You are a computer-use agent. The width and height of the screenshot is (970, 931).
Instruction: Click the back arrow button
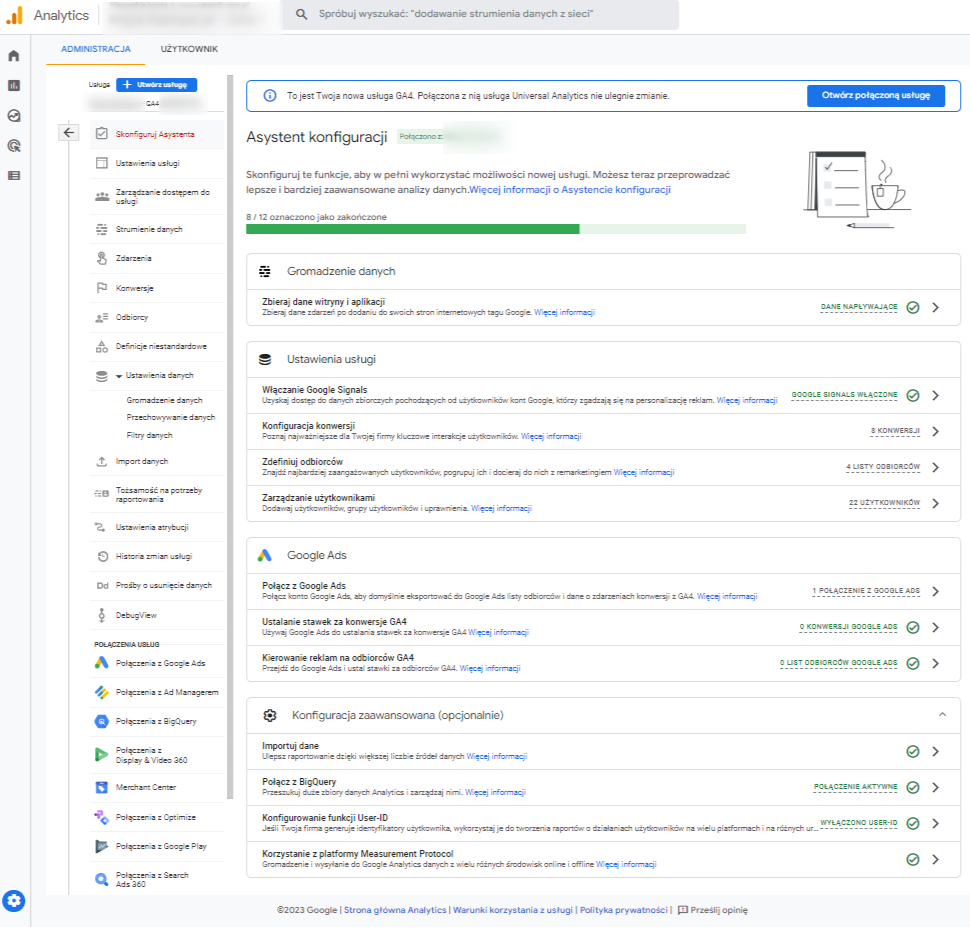pos(69,132)
